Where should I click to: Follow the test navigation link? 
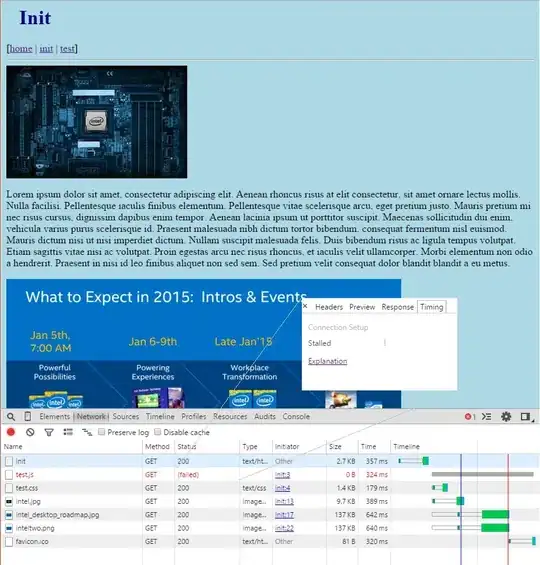[x=67, y=49]
